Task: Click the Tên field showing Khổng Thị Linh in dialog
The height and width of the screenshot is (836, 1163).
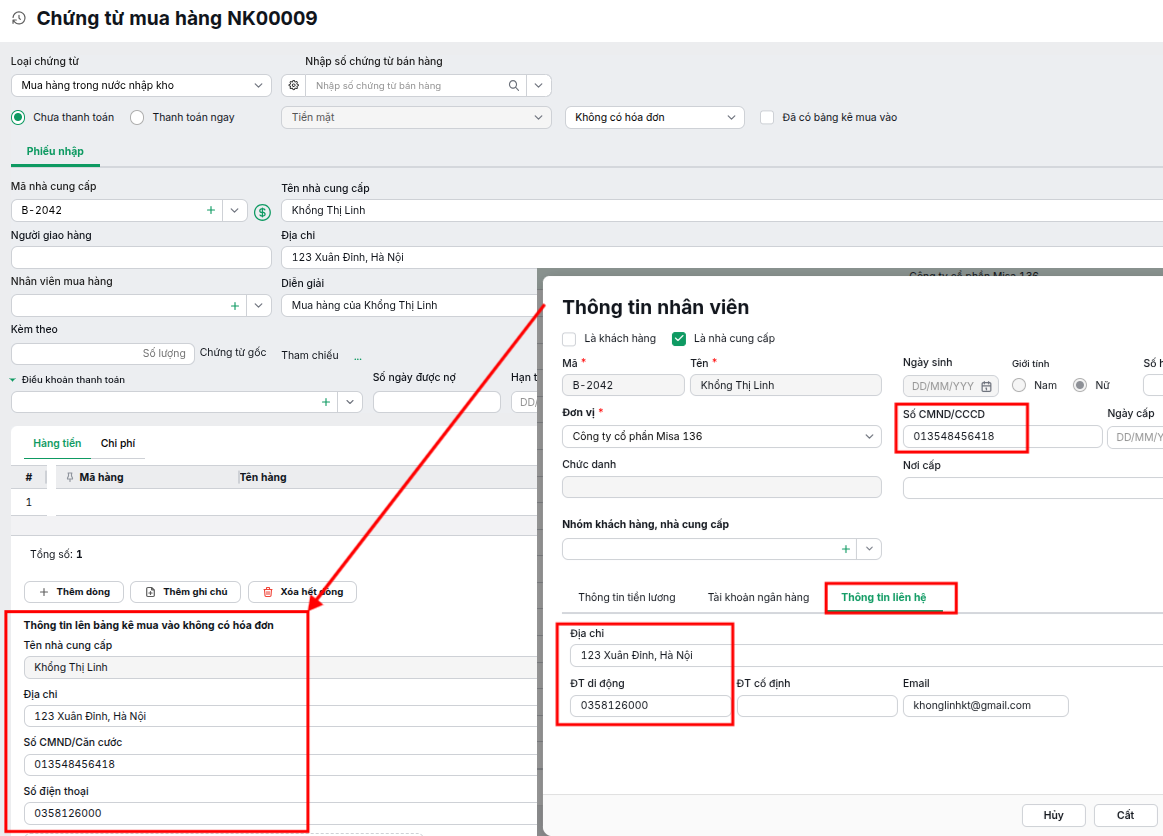Action: 785,385
